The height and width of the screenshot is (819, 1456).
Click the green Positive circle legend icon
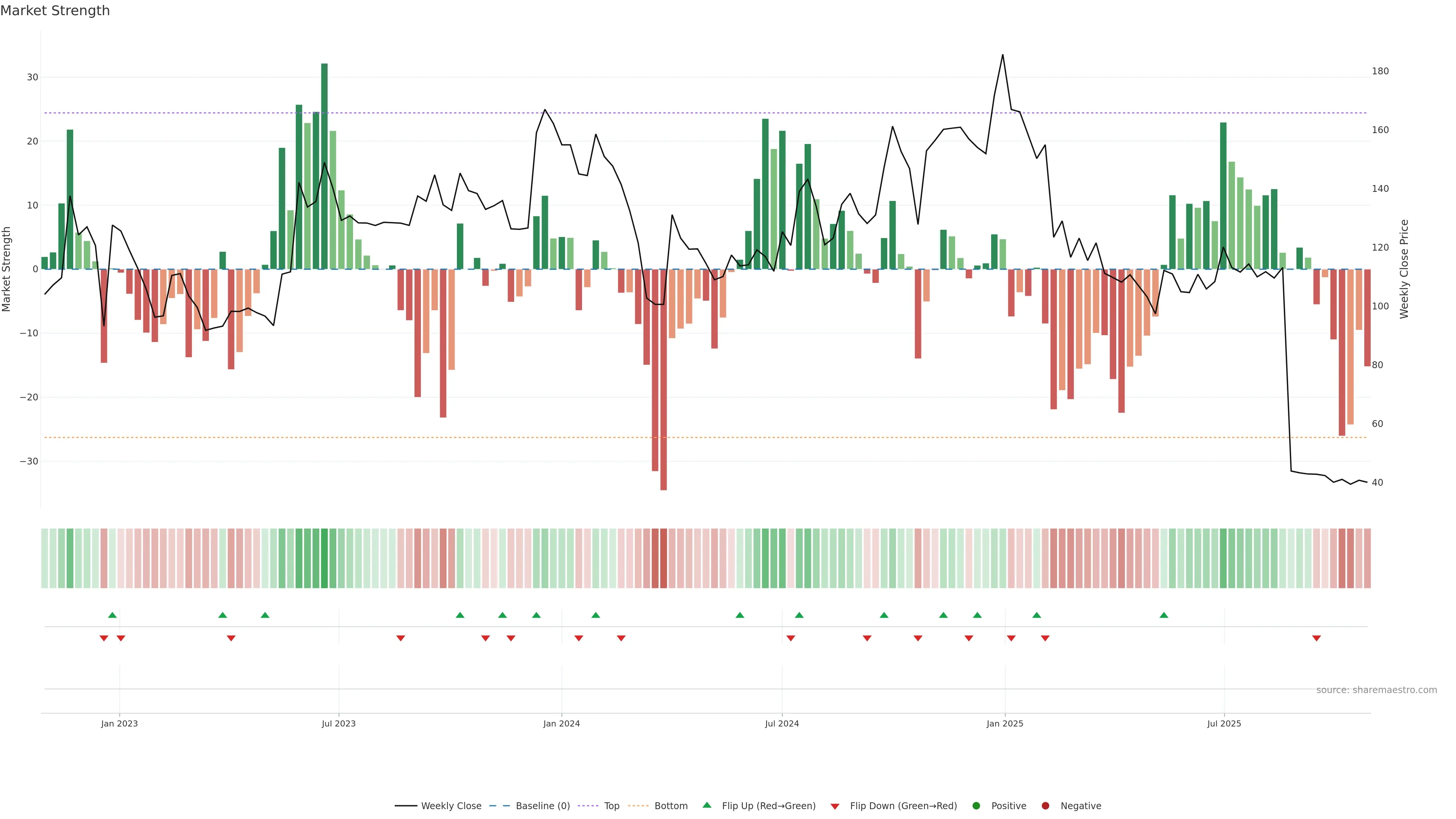[976, 806]
